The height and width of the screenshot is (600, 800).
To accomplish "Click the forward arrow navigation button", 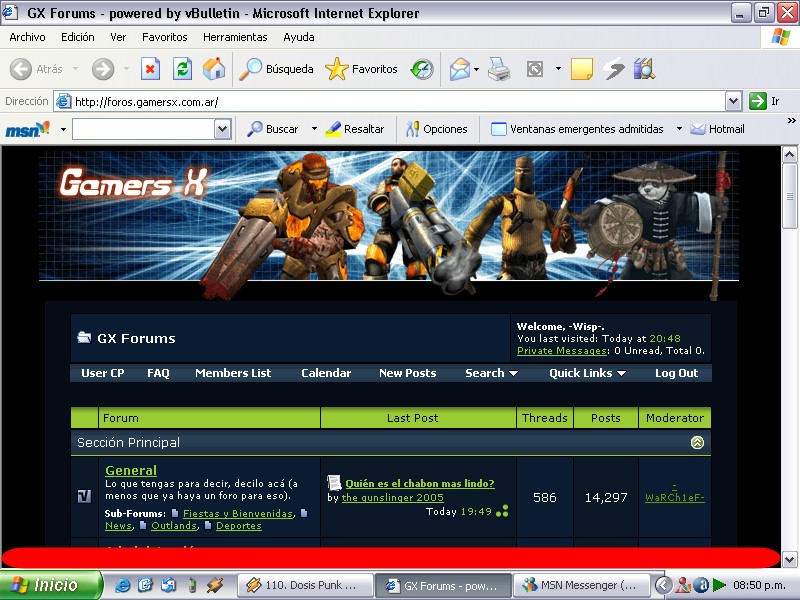I will coord(103,69).
